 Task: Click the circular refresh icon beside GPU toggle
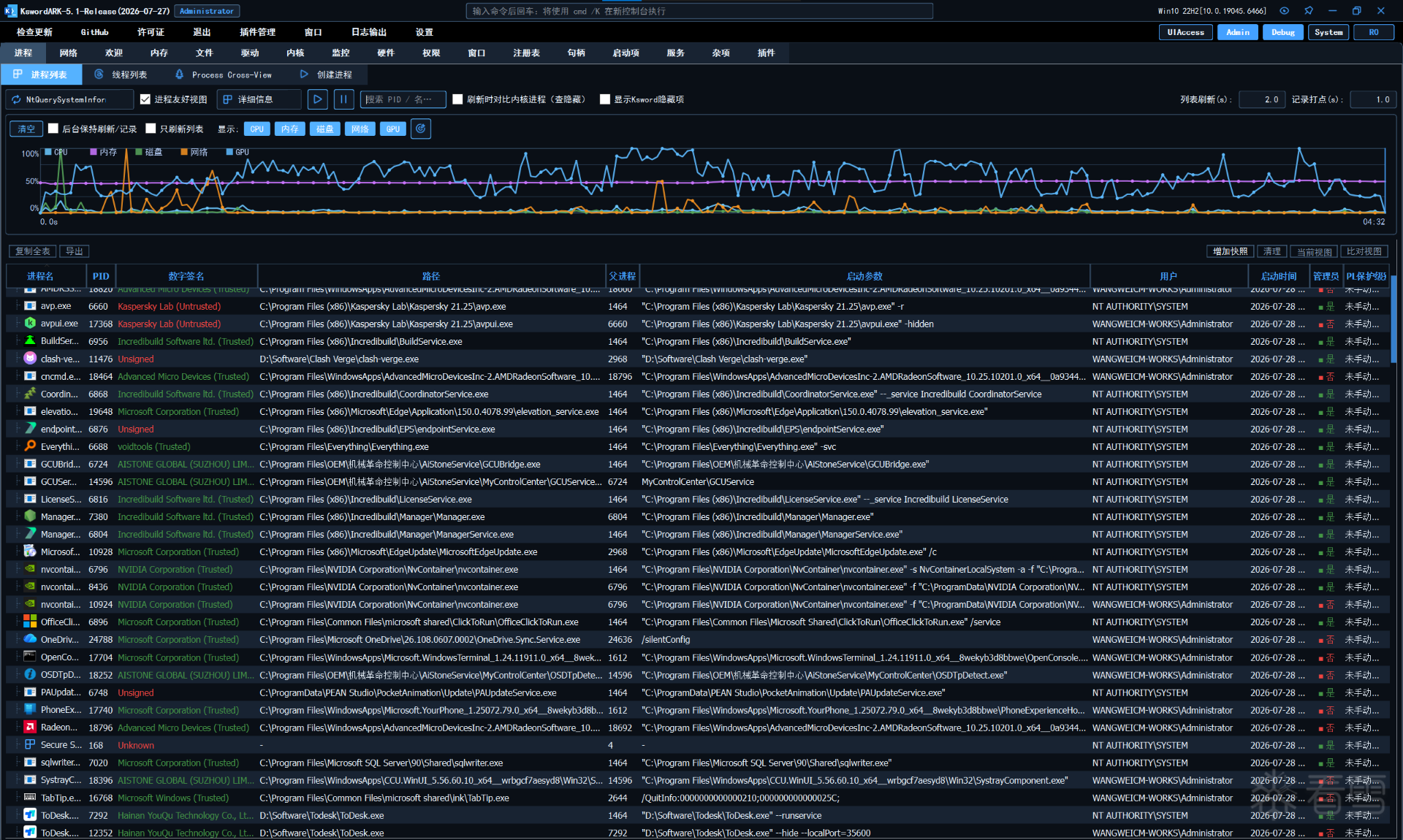(x=420, y=129)
